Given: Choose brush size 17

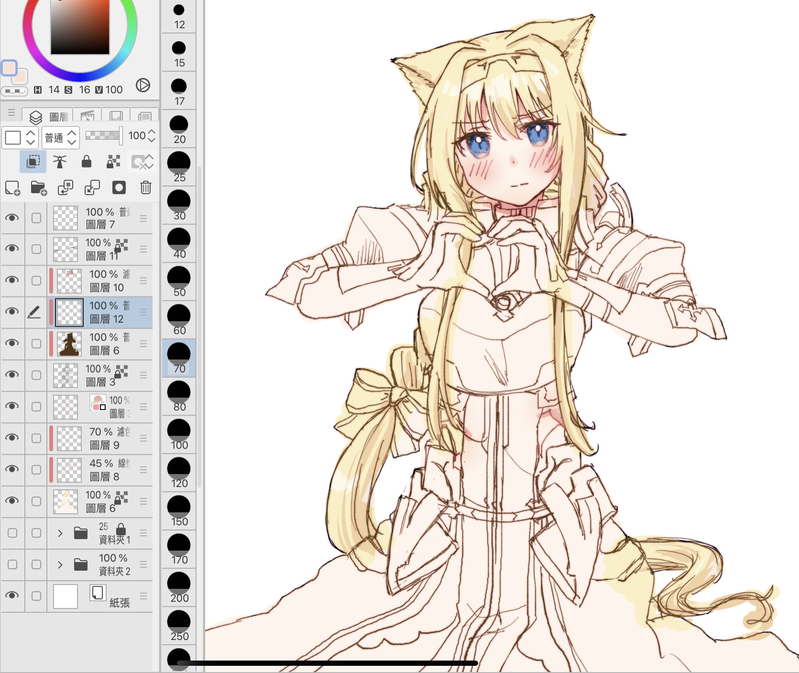Looking at the screenshot, I should click(179, 91).
